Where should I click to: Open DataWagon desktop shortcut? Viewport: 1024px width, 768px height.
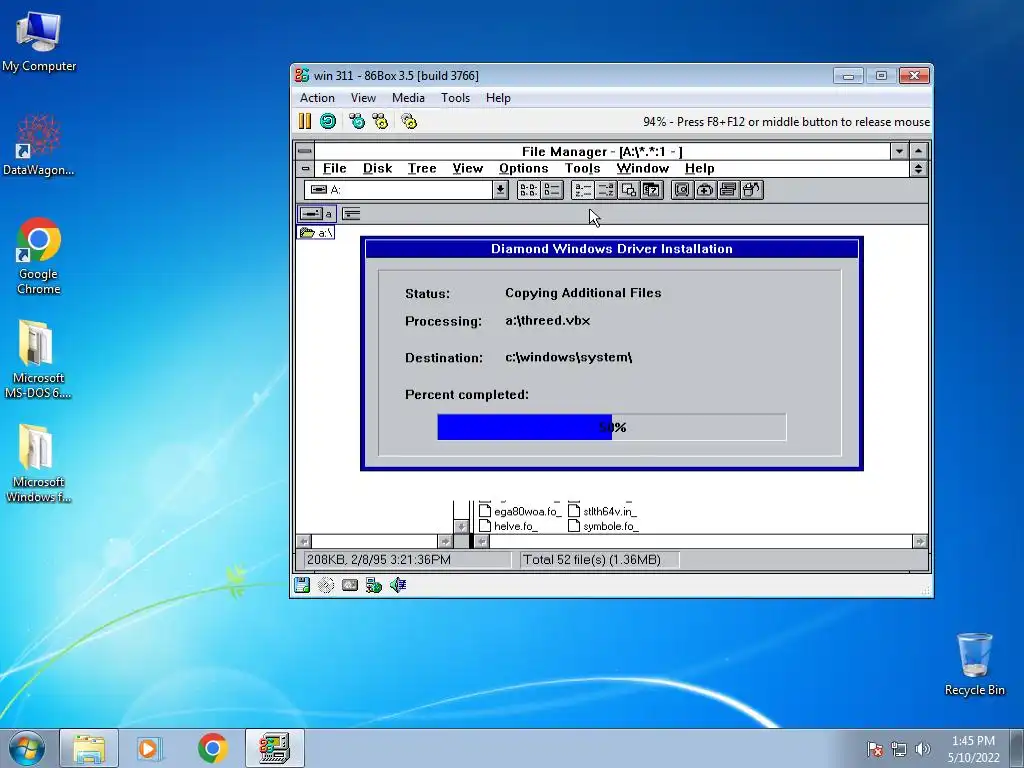tap(39, 145)
